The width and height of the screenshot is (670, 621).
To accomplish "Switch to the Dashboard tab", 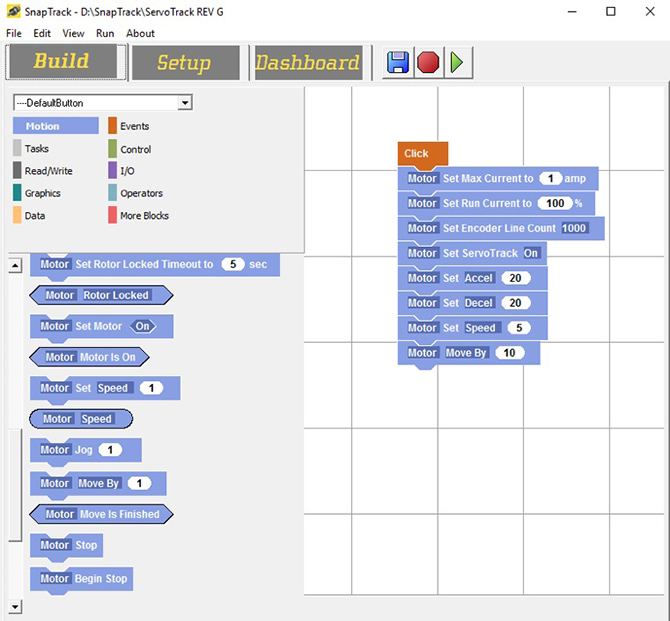I will tap(308, 63).
